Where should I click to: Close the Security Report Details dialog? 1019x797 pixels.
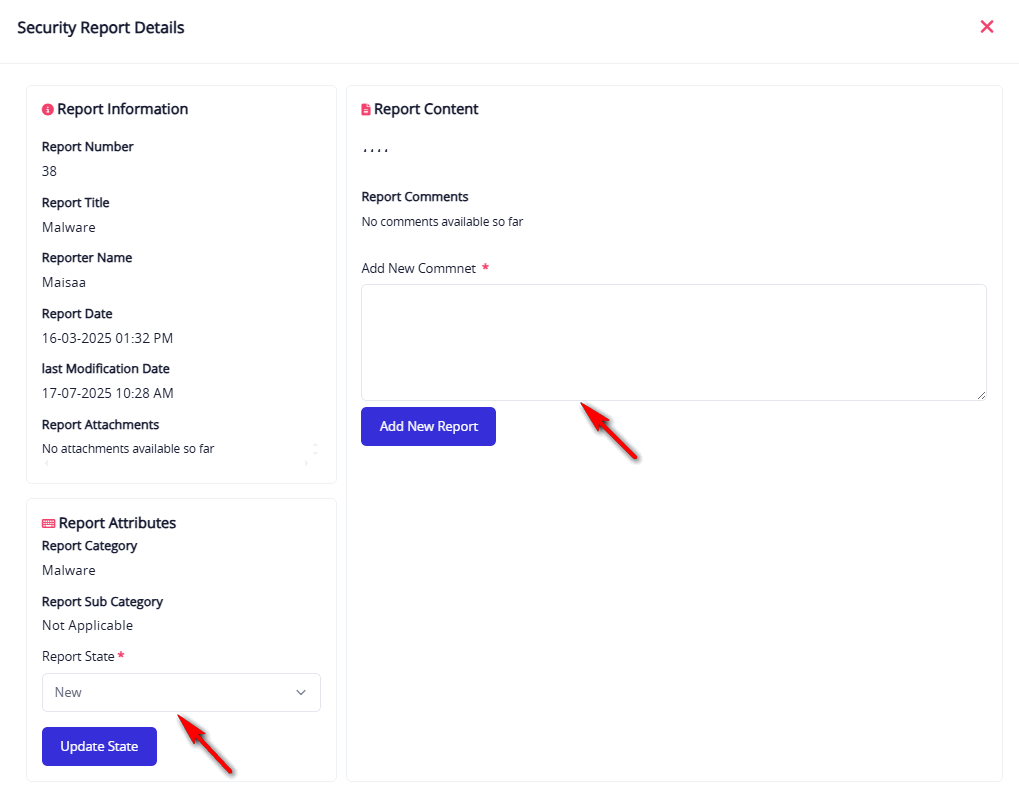(987, 27)
